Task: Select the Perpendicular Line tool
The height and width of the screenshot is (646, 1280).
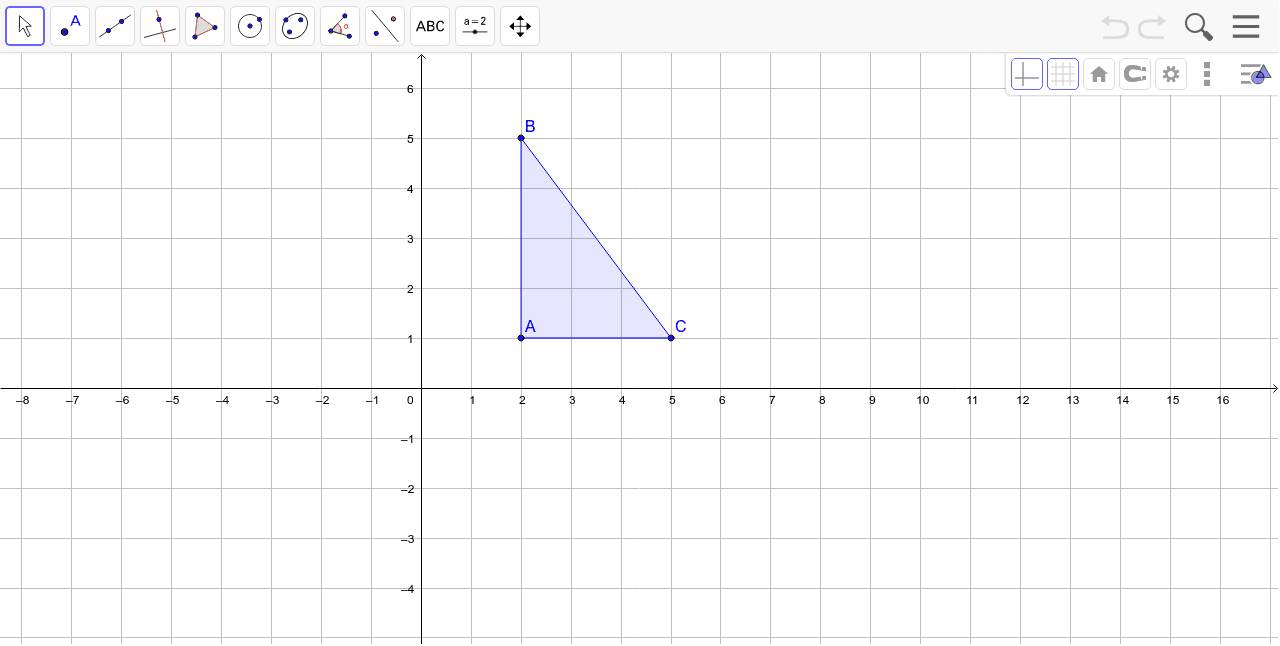Action: [x=160, y=26]
